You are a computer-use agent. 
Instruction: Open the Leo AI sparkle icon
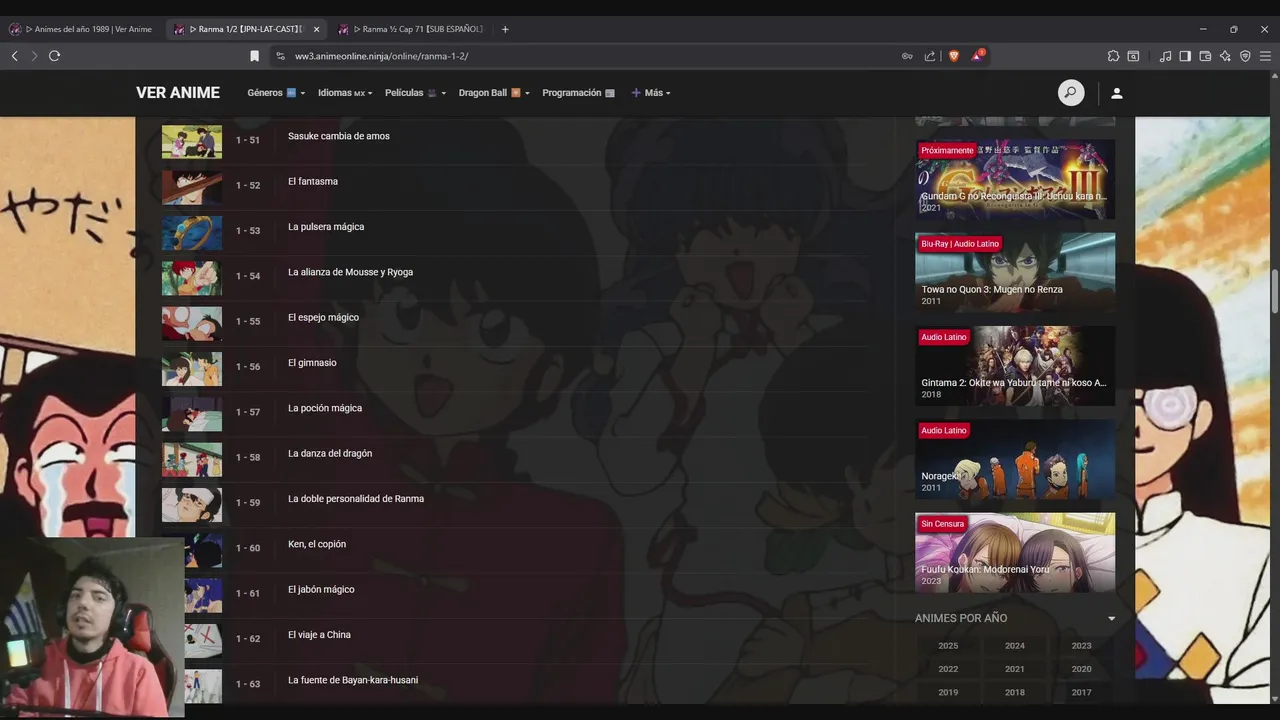(x=1225, y=56)
